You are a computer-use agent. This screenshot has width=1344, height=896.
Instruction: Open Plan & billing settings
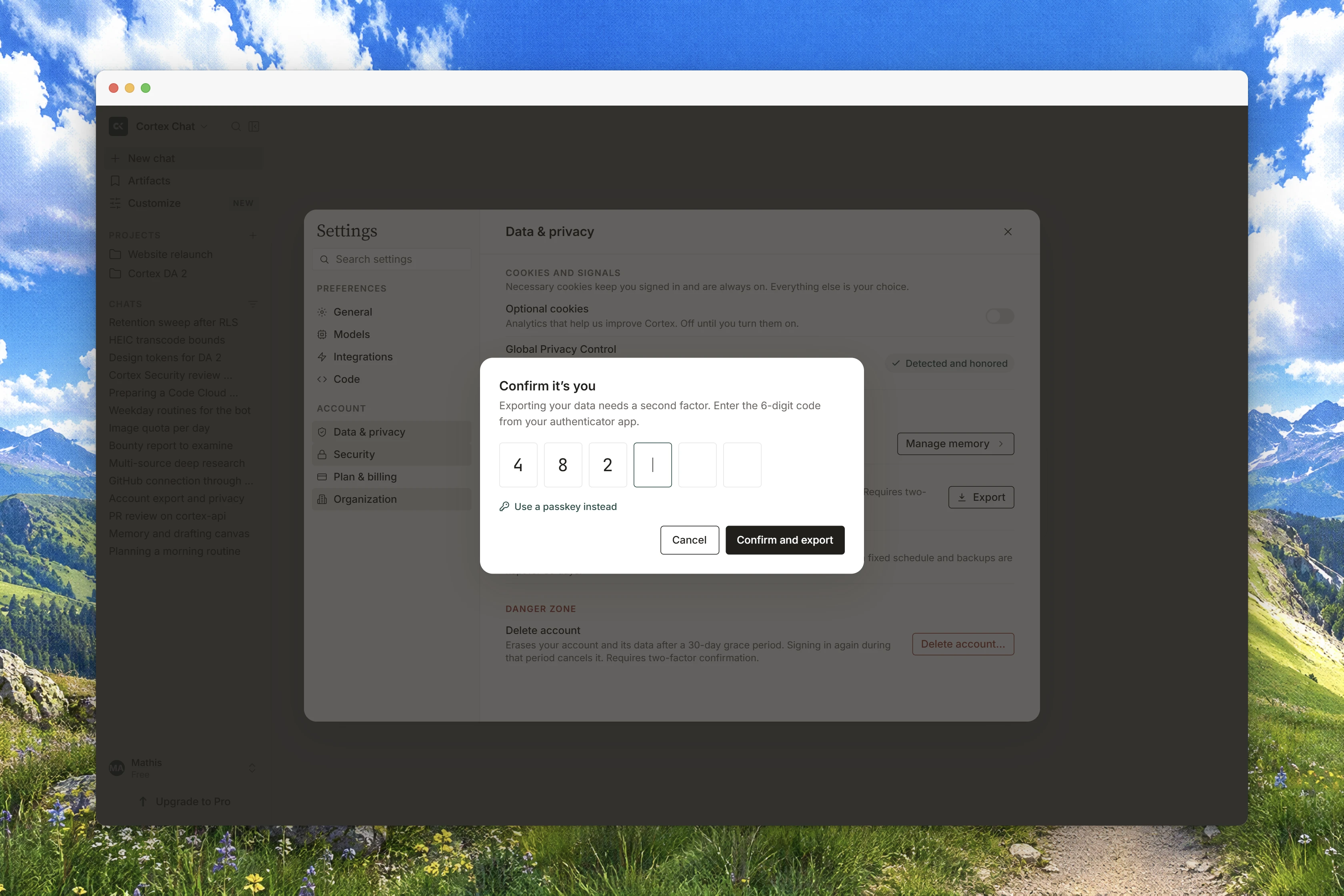(392, 476)
